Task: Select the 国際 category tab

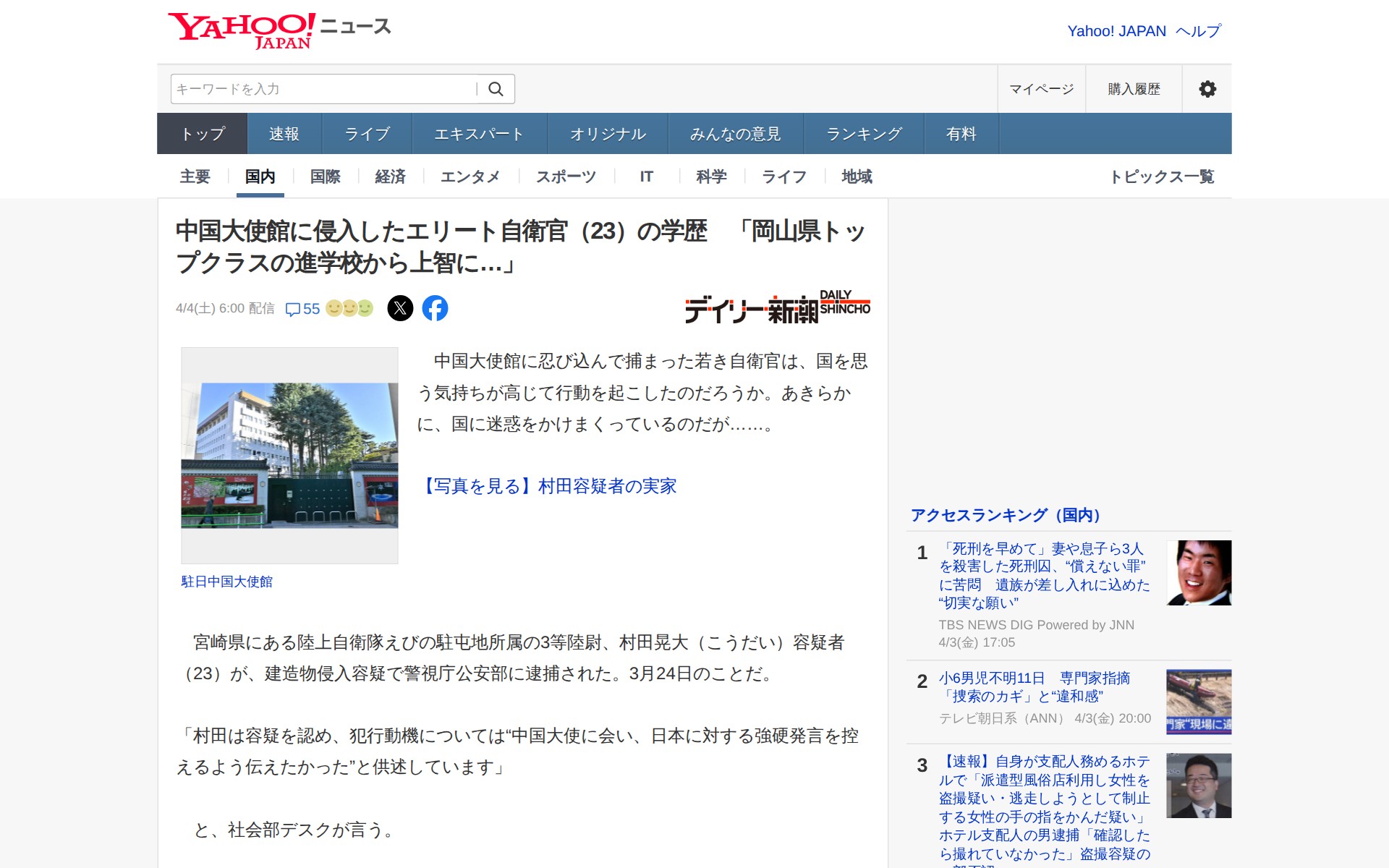Action: click(x=325, y=176)
